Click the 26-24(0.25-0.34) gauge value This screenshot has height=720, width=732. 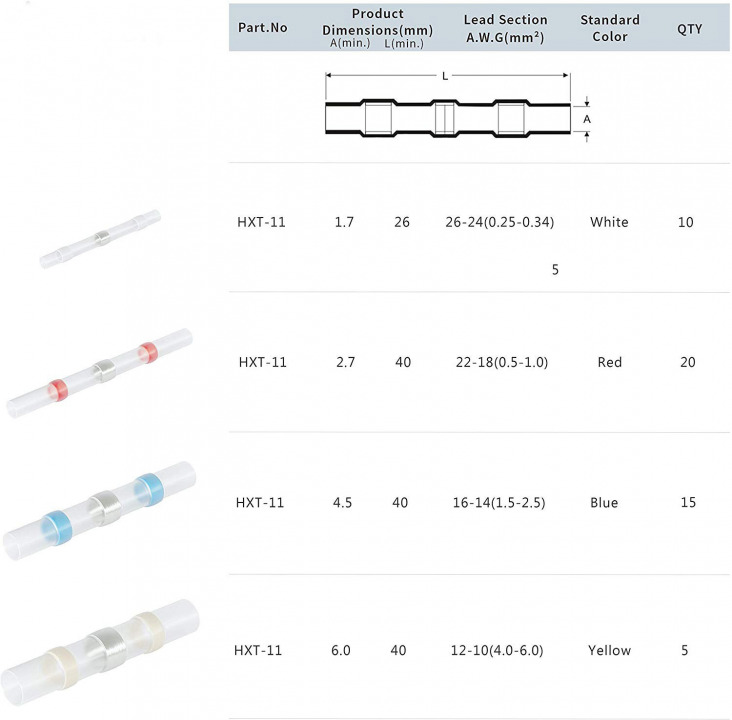(500, 222)
